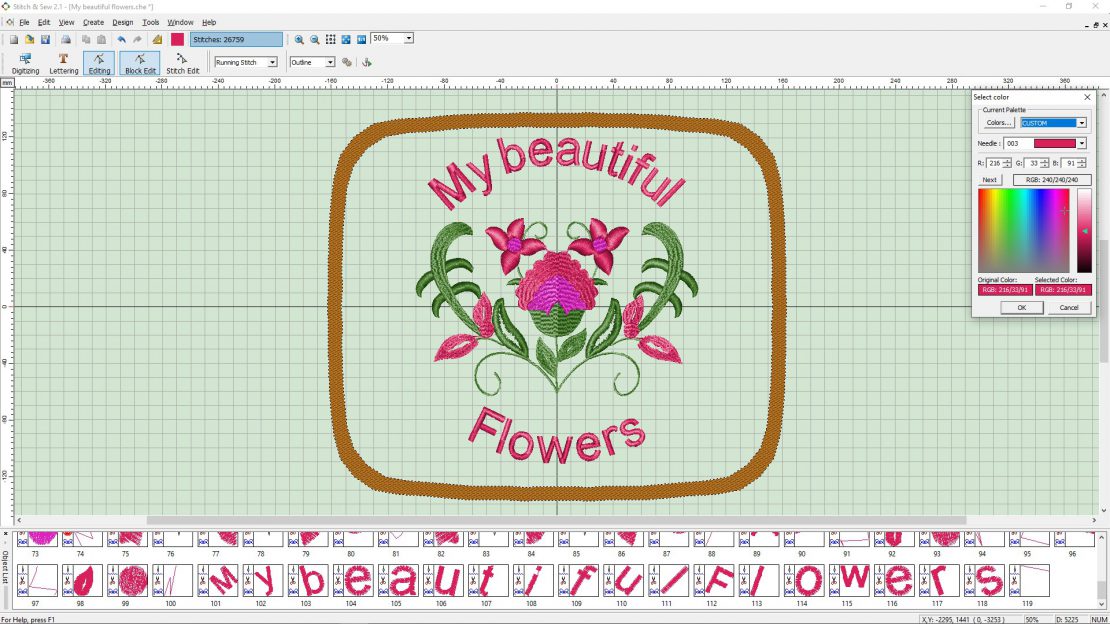
Task: Open the Running Stitch type dropdown
Action: 272,62
